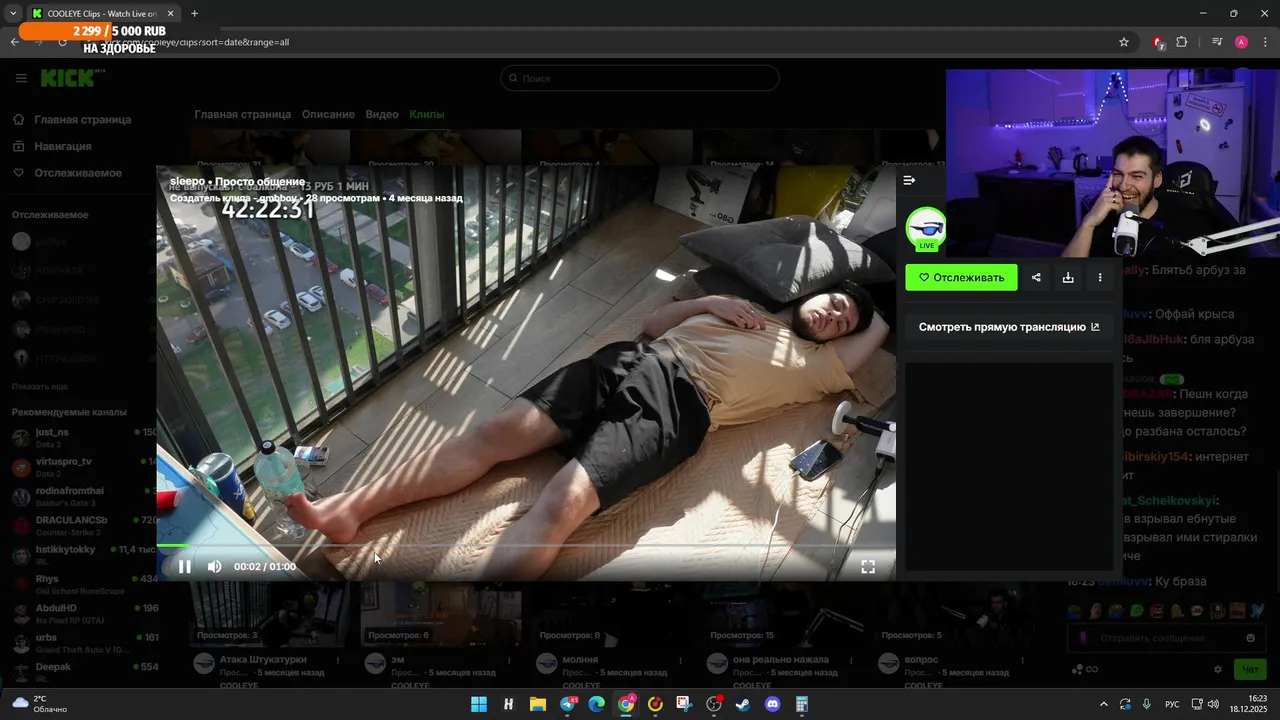This screenshot has height=720, width=1280.
Task: Open the chat emoji picker icon
Action: pyautogui.click(x=1250, y=638)
